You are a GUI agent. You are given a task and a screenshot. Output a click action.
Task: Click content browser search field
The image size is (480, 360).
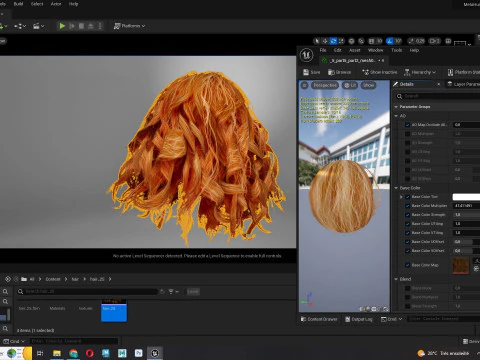click(88, 292)
